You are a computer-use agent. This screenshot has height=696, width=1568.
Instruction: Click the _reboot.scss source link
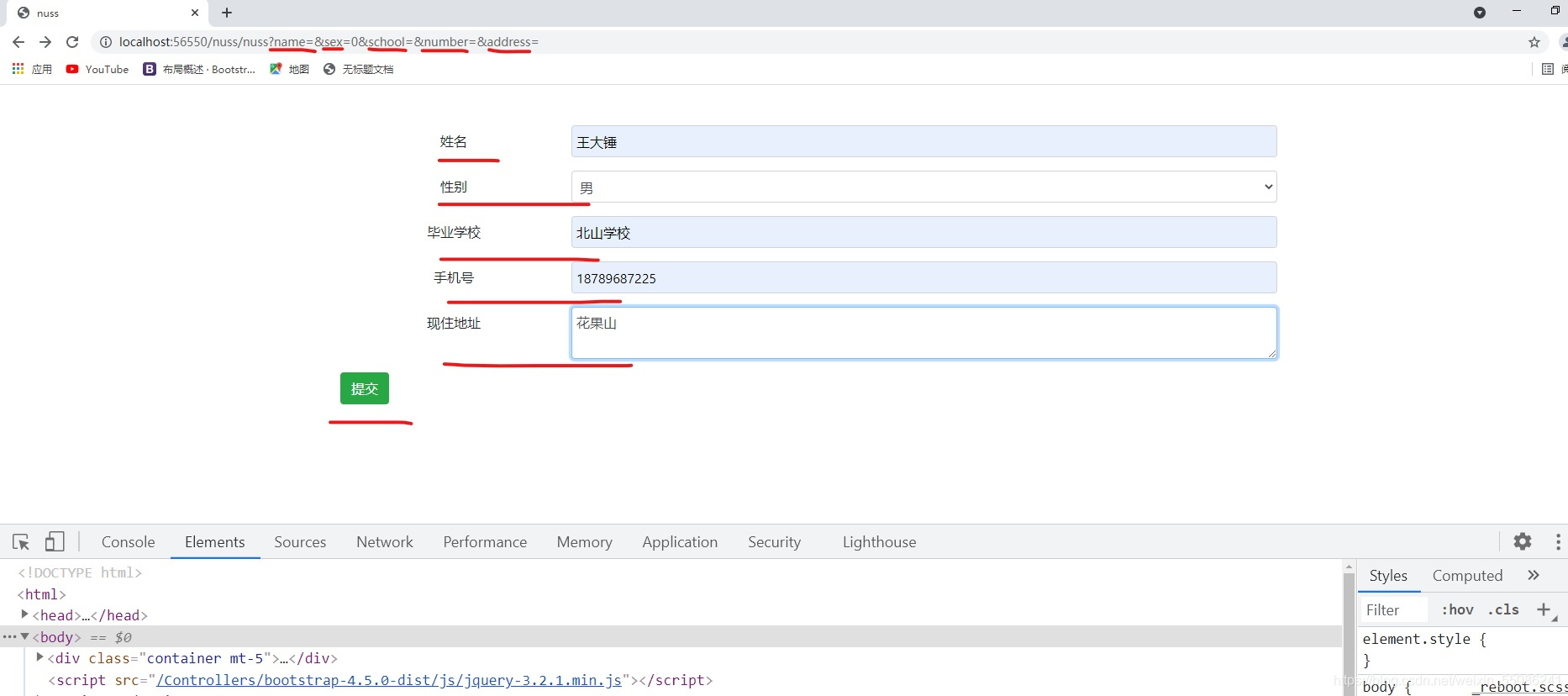[1519, 687]
